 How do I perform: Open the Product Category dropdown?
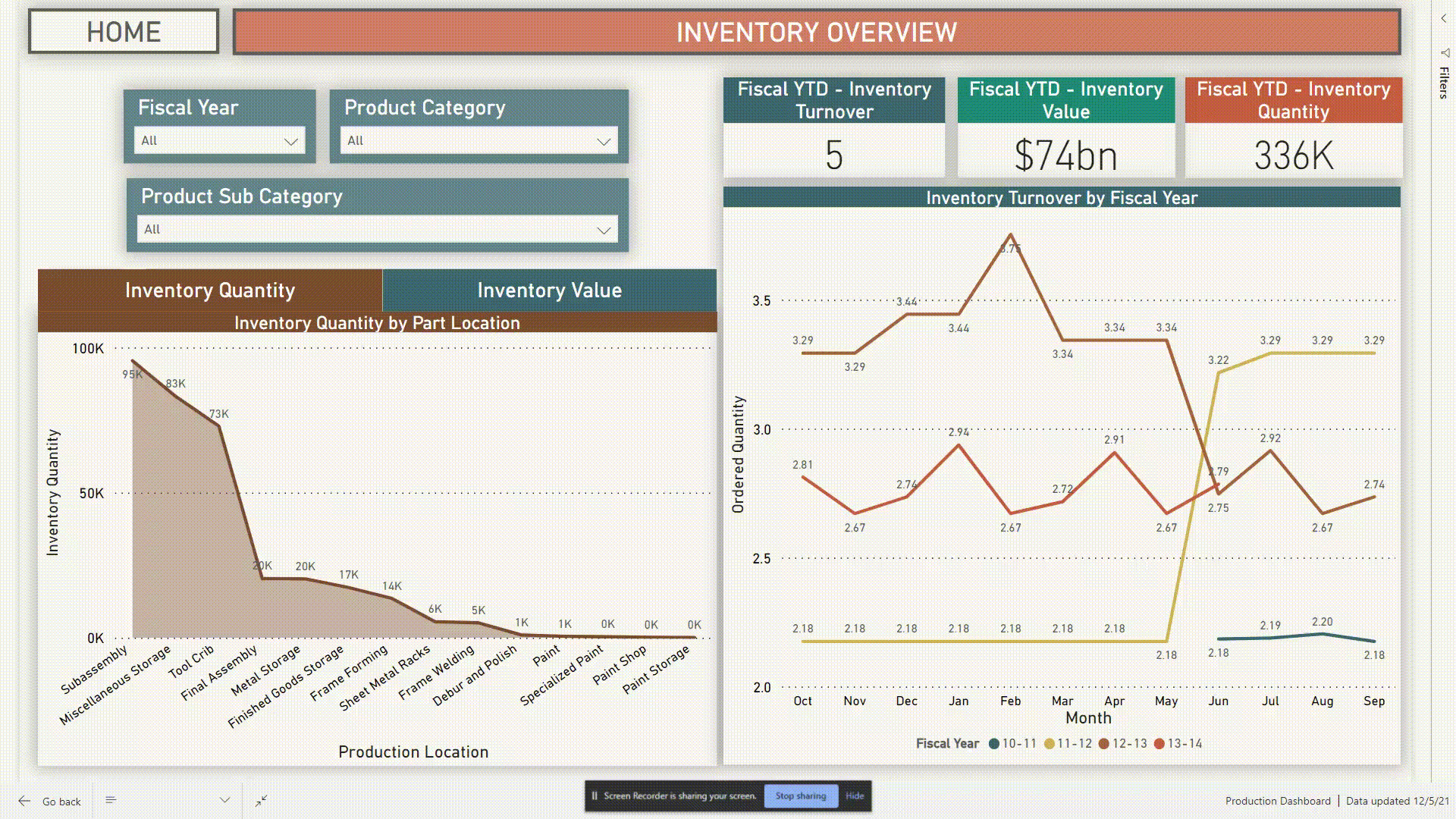[x=479, y=140]
